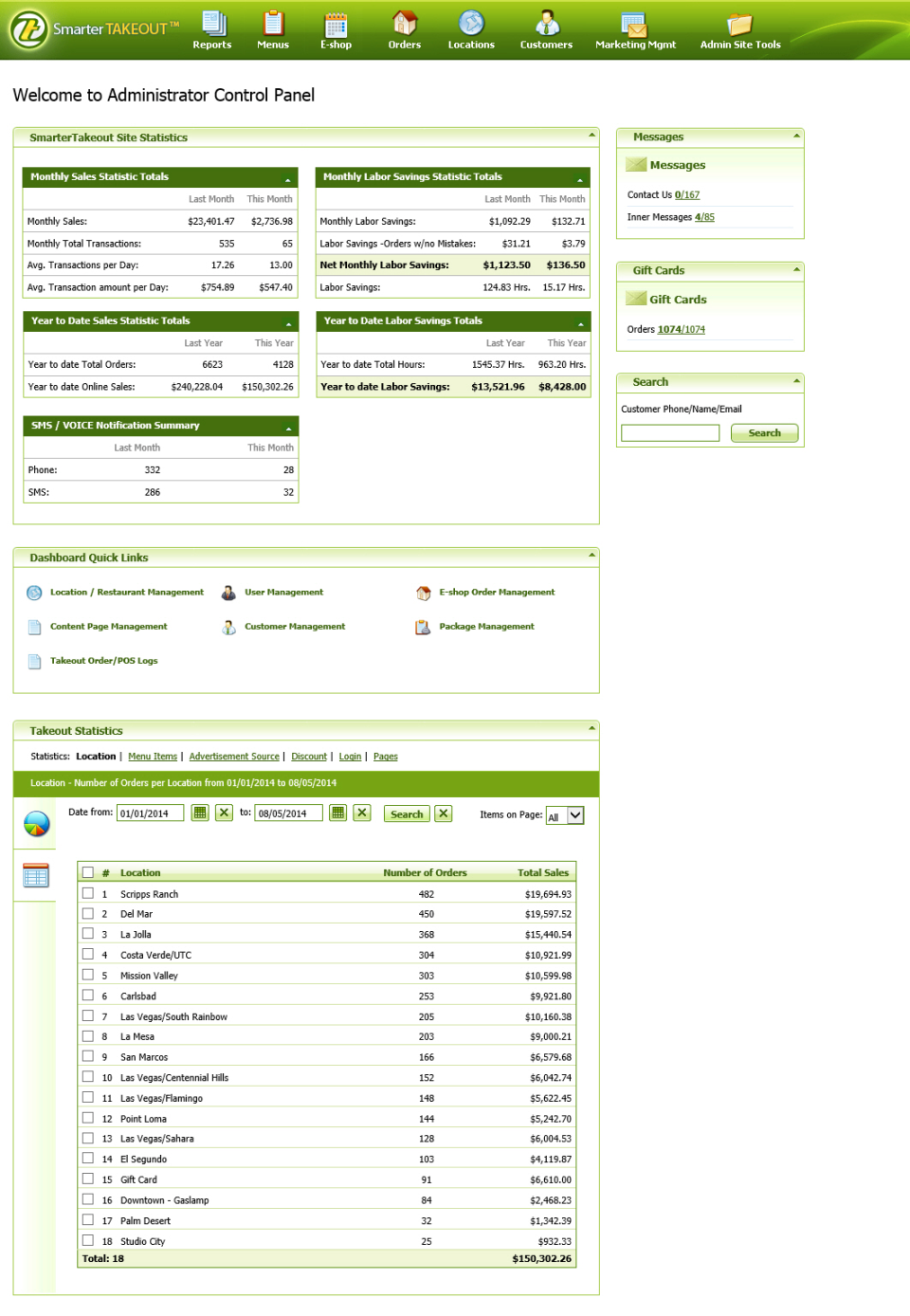The width and height of the screenshot is (910, 1316).
Task: Click the SmarterTakeout logo
Action: pyautogui.click(x=93, y=29)
